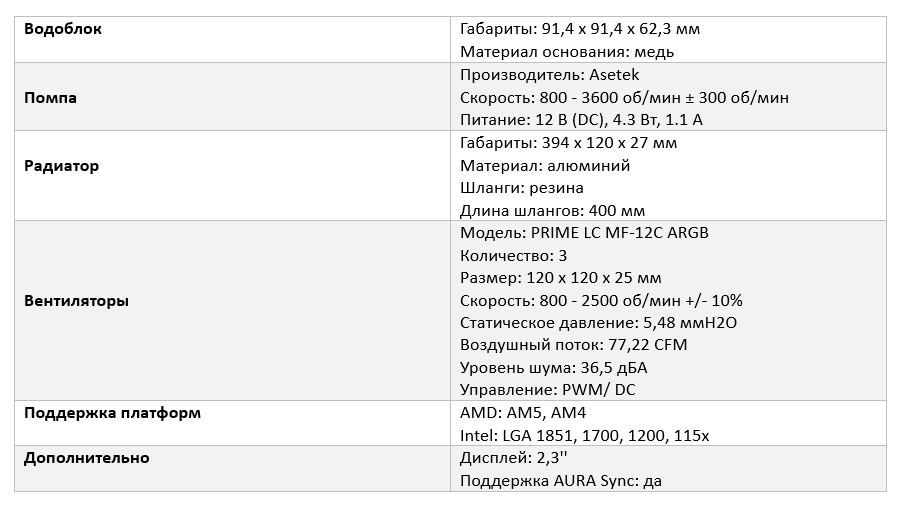Click the AMD: AM5, AM4 line

[523, 413]
